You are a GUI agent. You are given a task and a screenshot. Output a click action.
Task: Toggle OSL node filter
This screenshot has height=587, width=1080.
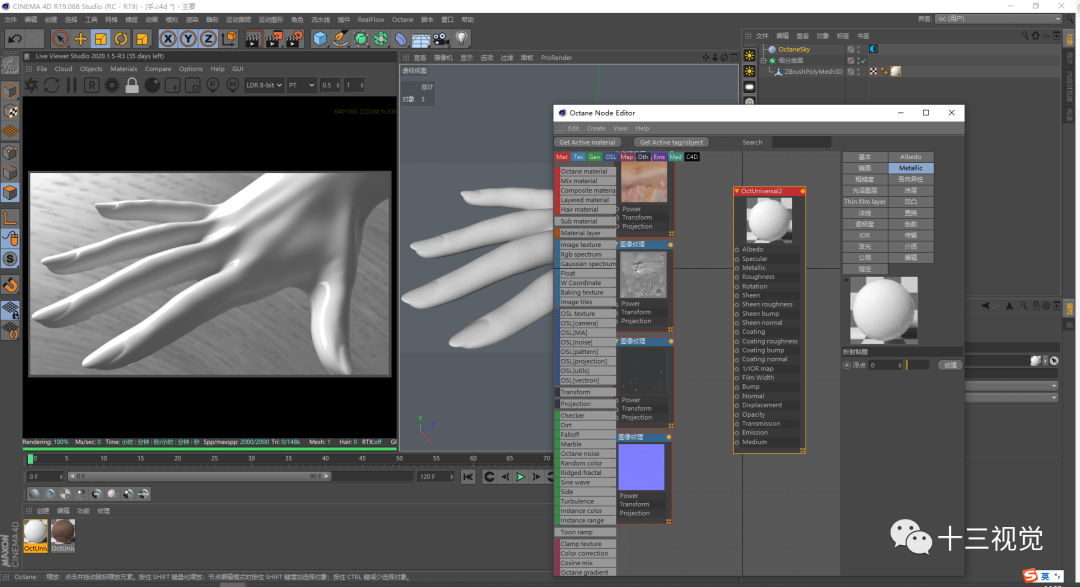(x=610, y=157)
